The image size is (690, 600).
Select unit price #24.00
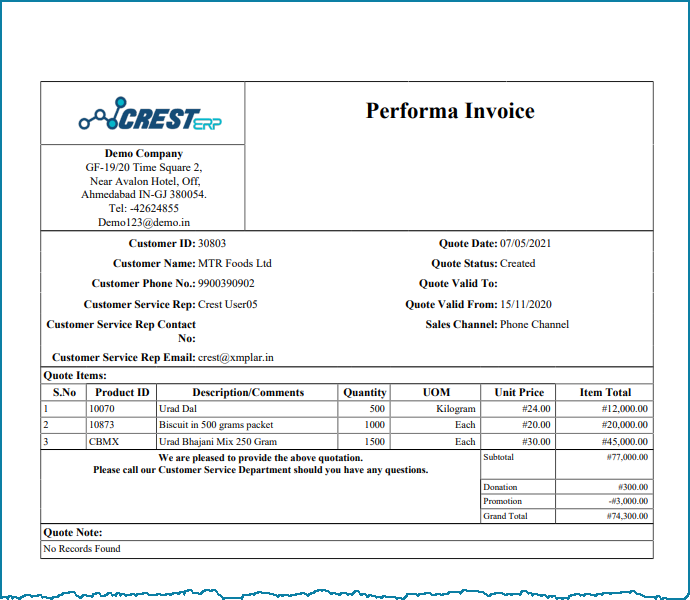[536, 409]
